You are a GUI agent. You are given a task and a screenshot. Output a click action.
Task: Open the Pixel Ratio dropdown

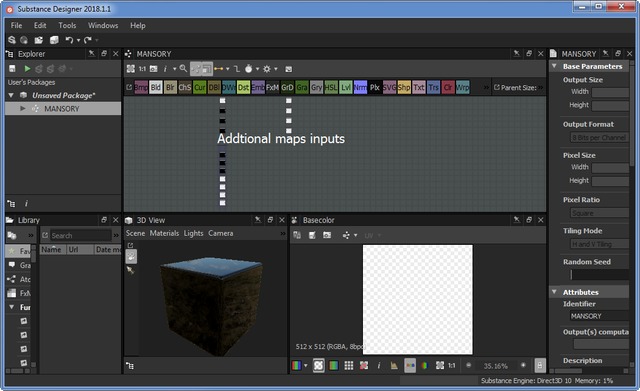pyautogui.click(x=600, y=213)
